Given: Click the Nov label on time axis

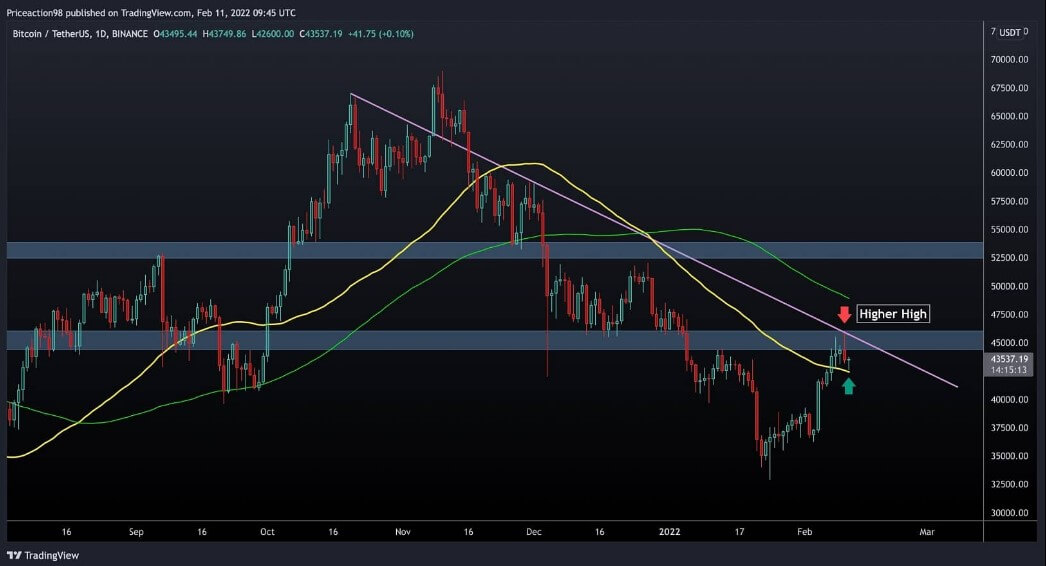Looking at the screenshot, I should (402, 532).
